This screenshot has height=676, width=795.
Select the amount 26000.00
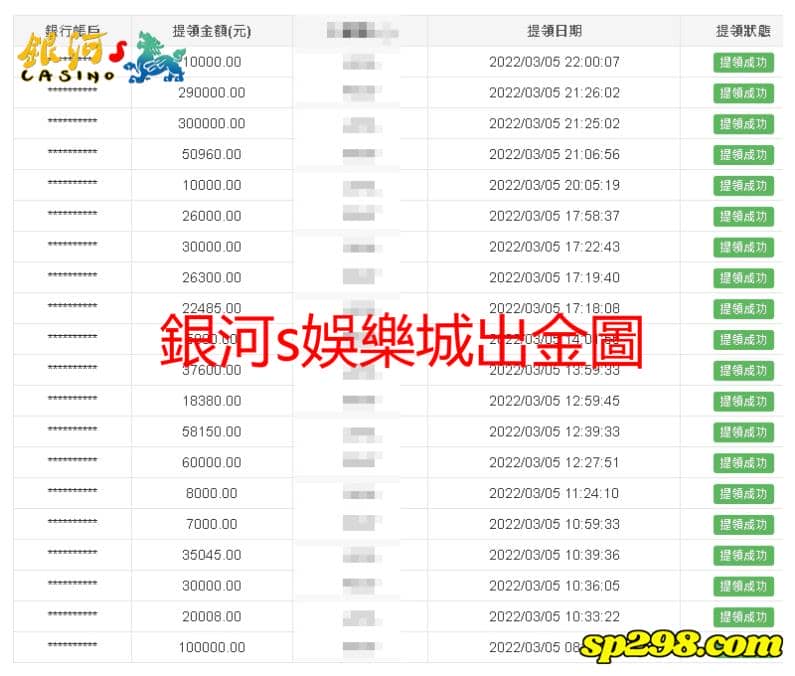[x=211, y=216]
